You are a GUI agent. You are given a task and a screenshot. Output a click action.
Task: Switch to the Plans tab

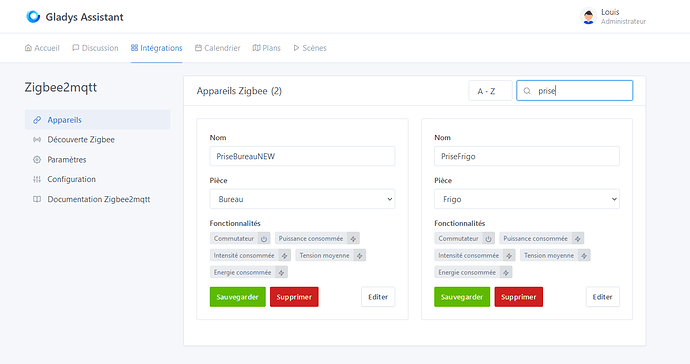[267, 48]
